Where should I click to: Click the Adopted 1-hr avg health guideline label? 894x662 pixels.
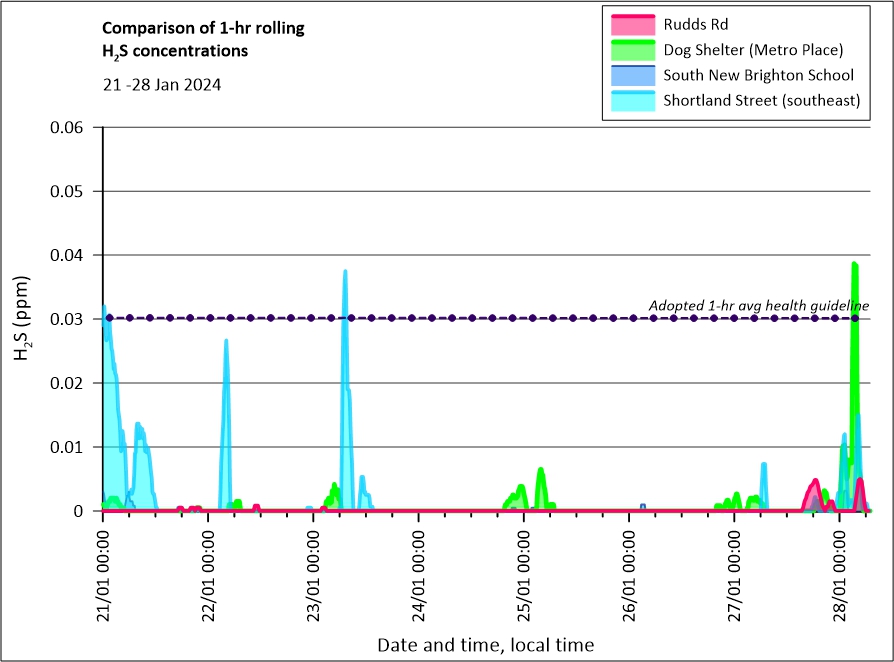pyautogui.click(x=759, y=305)
